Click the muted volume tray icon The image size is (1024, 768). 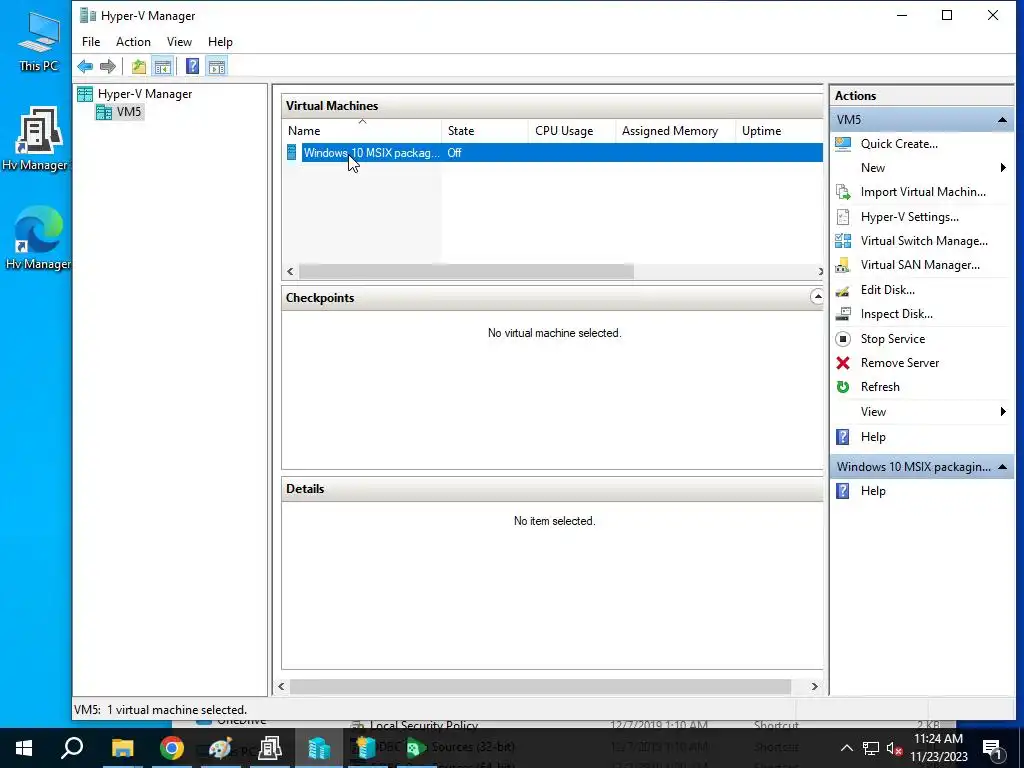point(894,748)
